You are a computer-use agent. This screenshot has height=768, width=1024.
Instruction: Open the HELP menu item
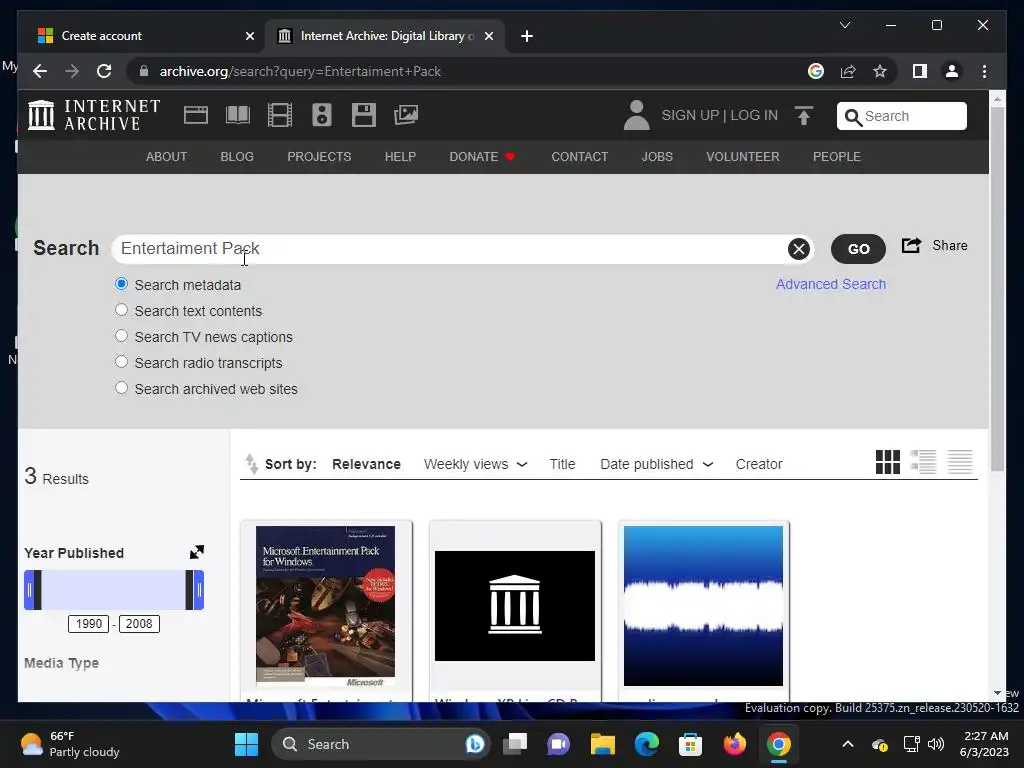[400, 157]
